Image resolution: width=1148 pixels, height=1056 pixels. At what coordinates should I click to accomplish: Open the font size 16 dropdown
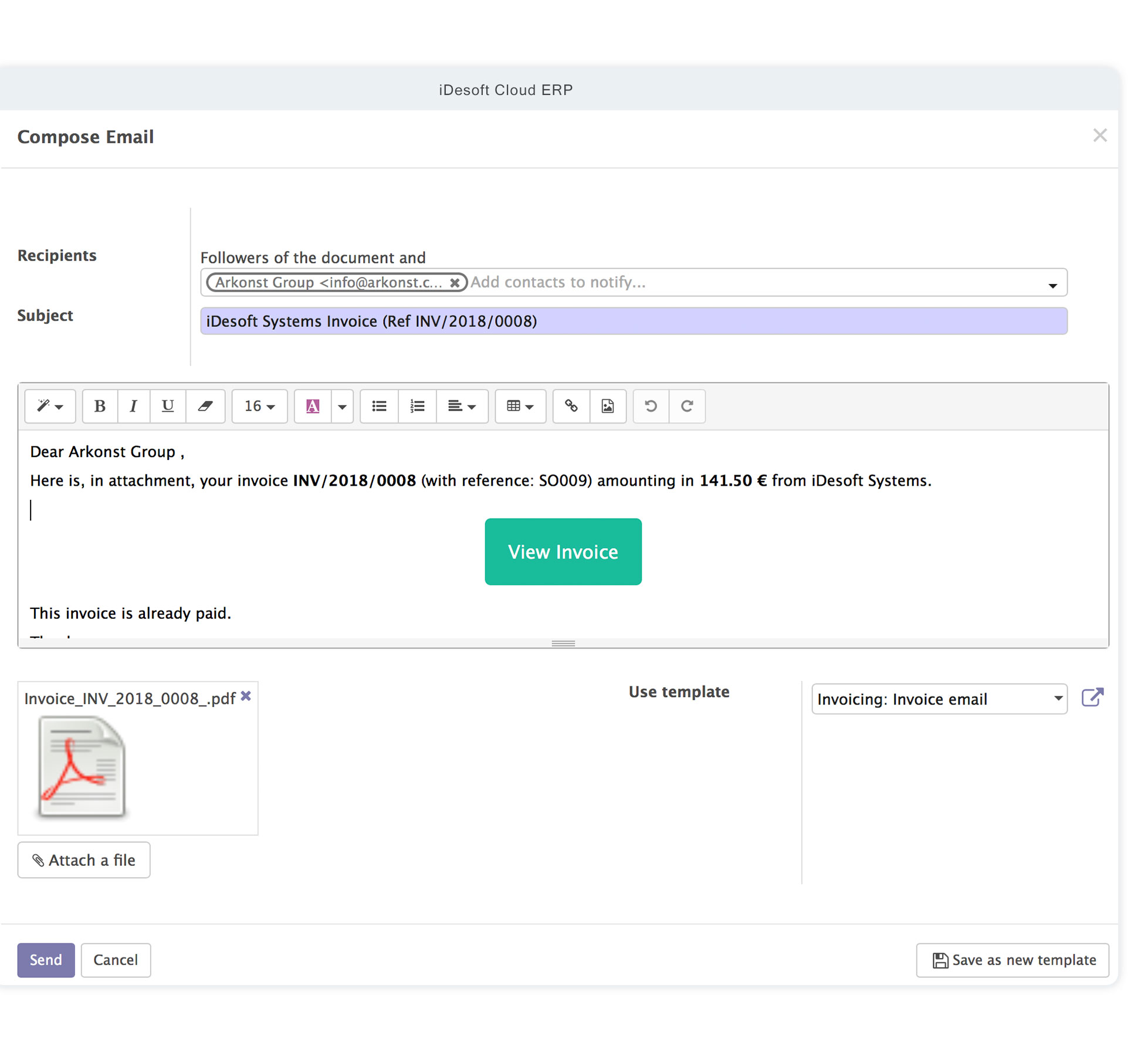[x=259, y=406]
